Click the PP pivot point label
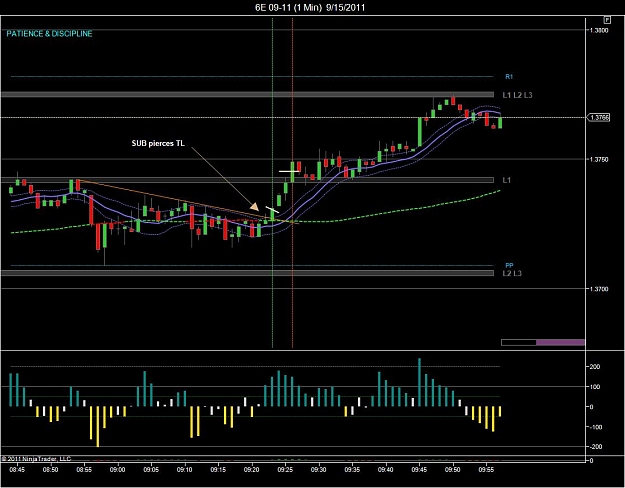Screen dimensions: 625x488 click(509, 265)
